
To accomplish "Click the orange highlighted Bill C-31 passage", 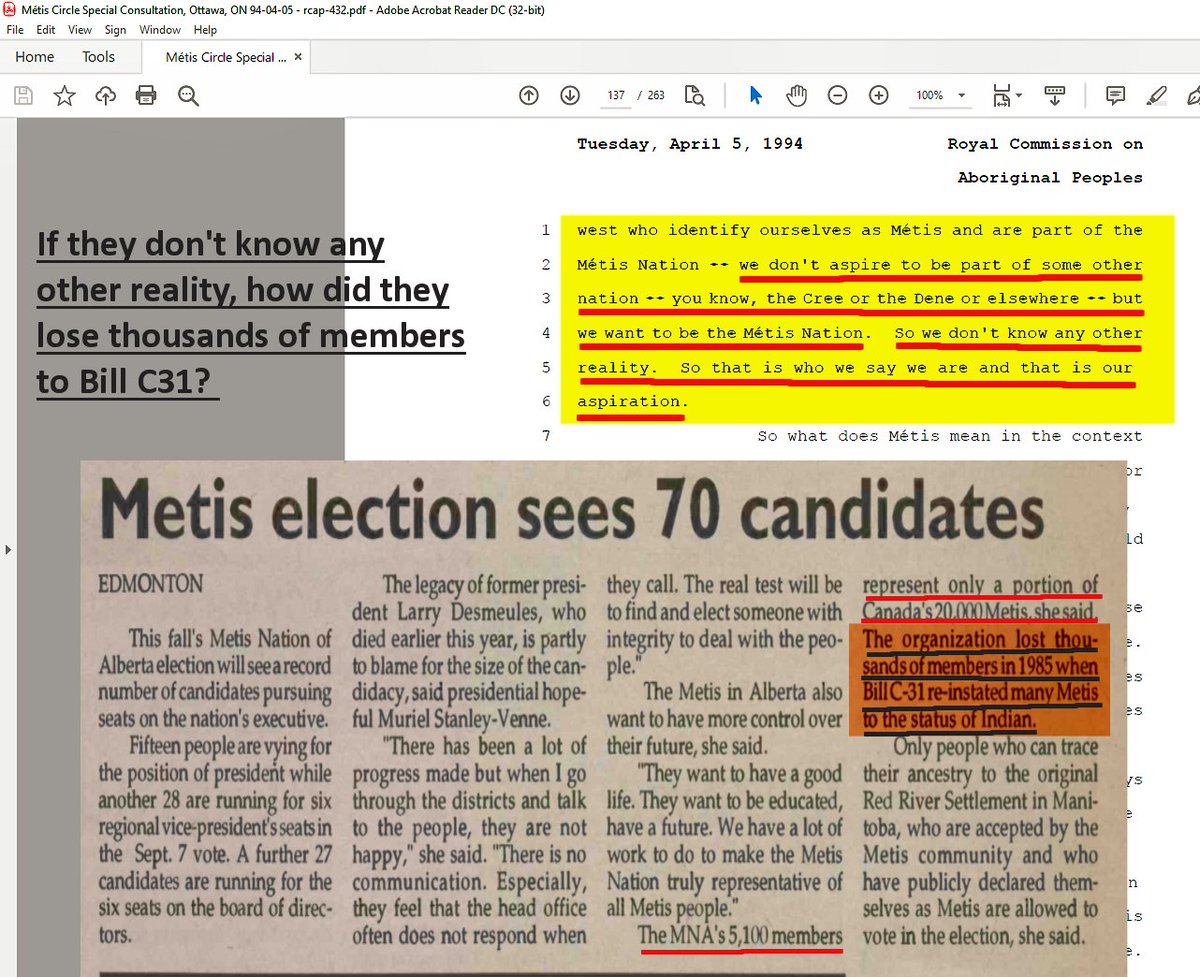I will 981,680.
